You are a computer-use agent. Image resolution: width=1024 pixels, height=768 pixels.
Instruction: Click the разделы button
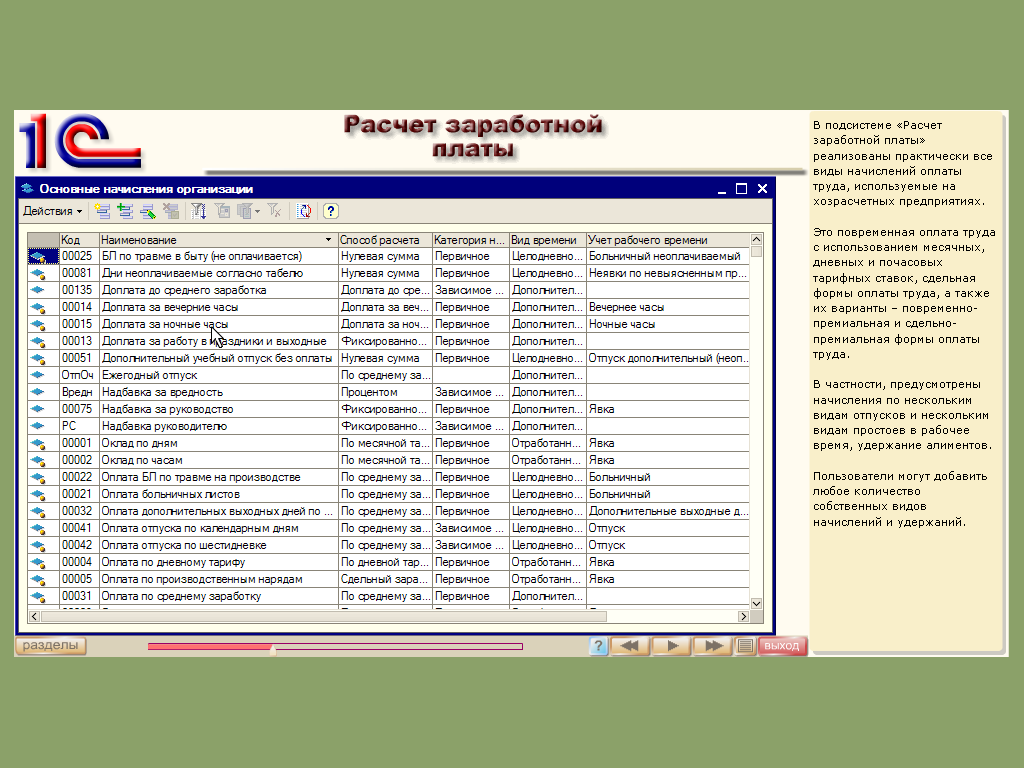point(51,645)
